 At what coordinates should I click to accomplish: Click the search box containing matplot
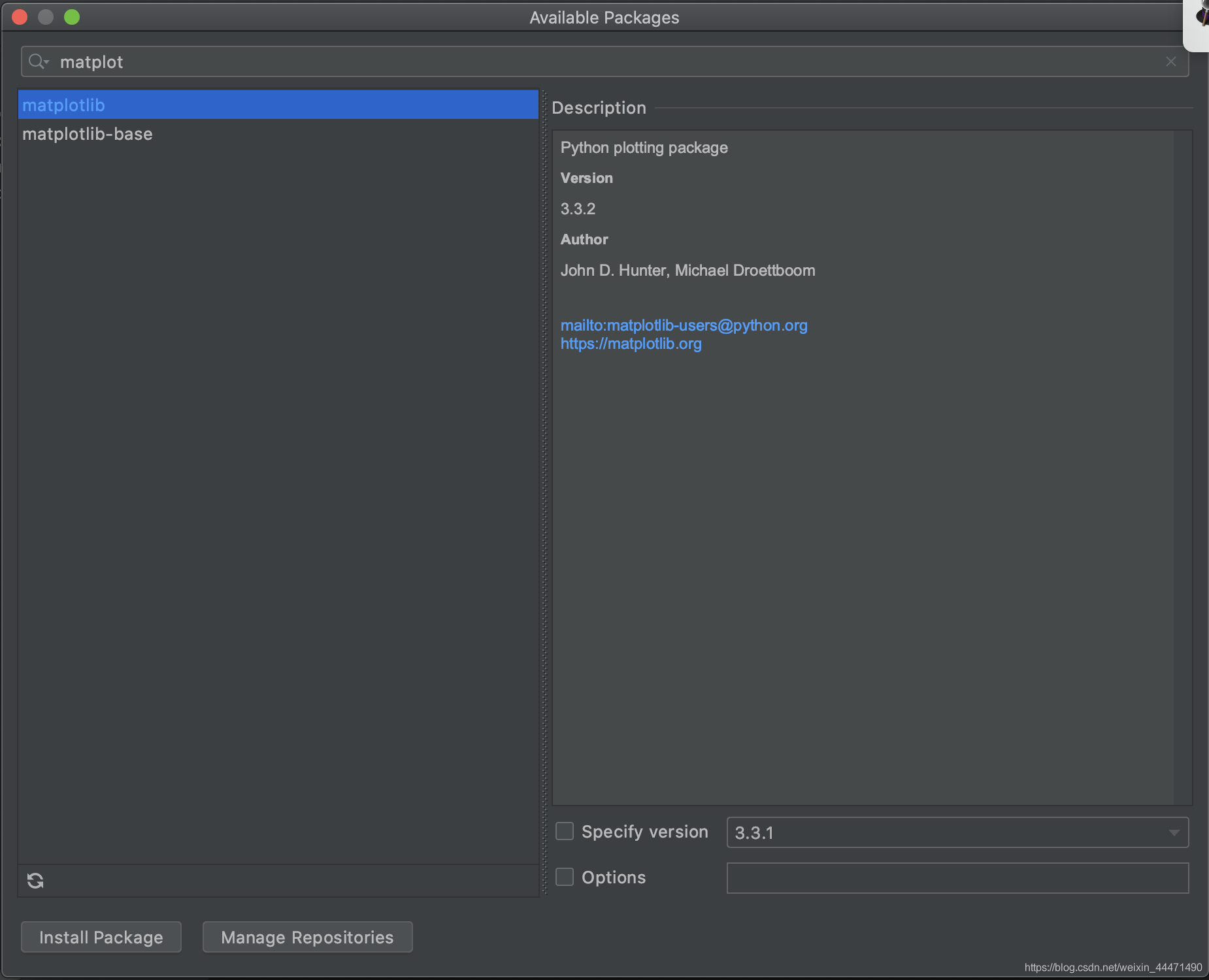click(x=604, y=61)
